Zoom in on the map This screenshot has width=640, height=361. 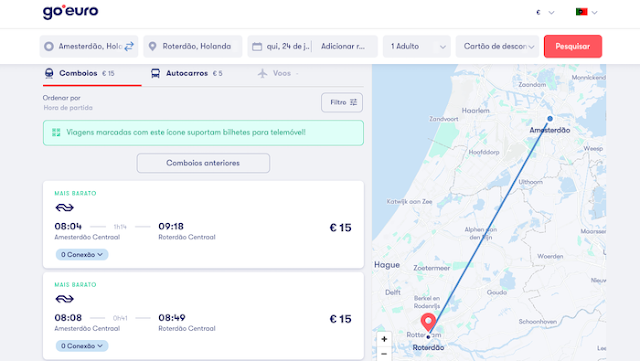(x=384, y=339)
